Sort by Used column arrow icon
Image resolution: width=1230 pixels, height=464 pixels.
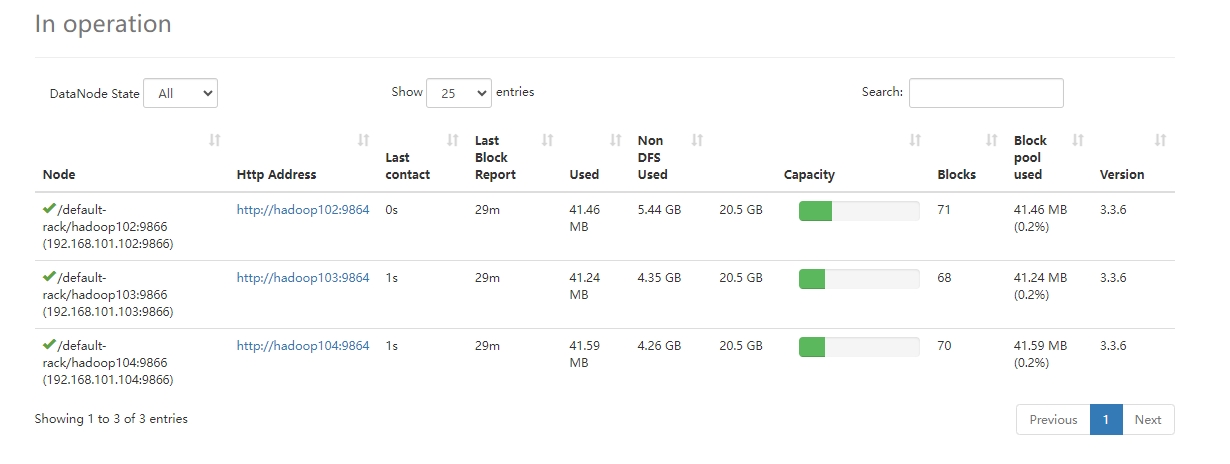616,141
